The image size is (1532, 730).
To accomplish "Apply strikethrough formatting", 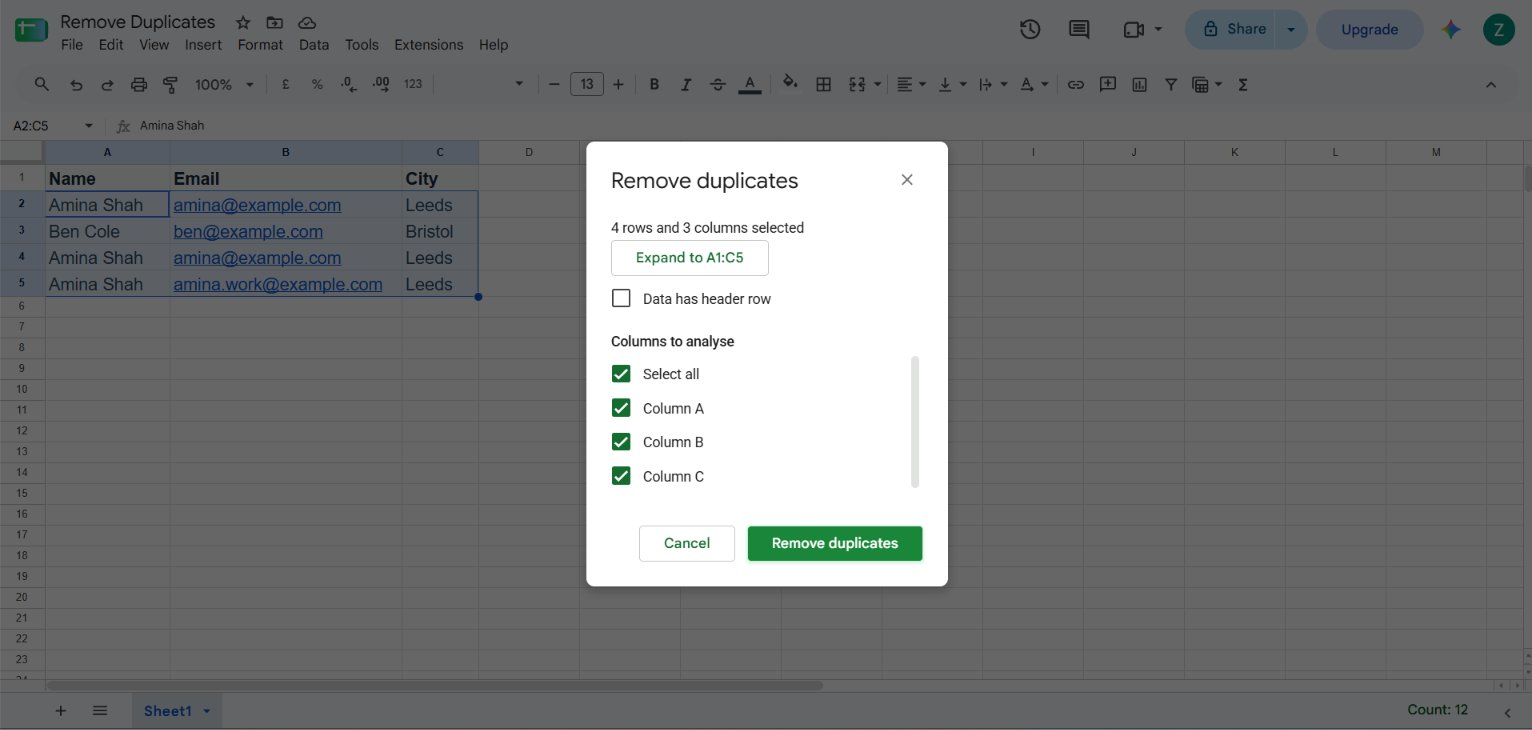I will [717, 85].
